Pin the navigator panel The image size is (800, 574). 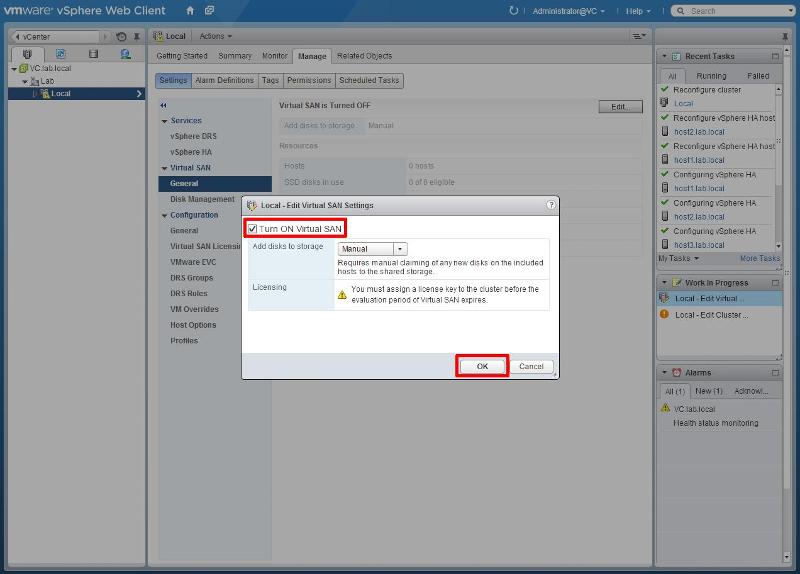(137, 37)
